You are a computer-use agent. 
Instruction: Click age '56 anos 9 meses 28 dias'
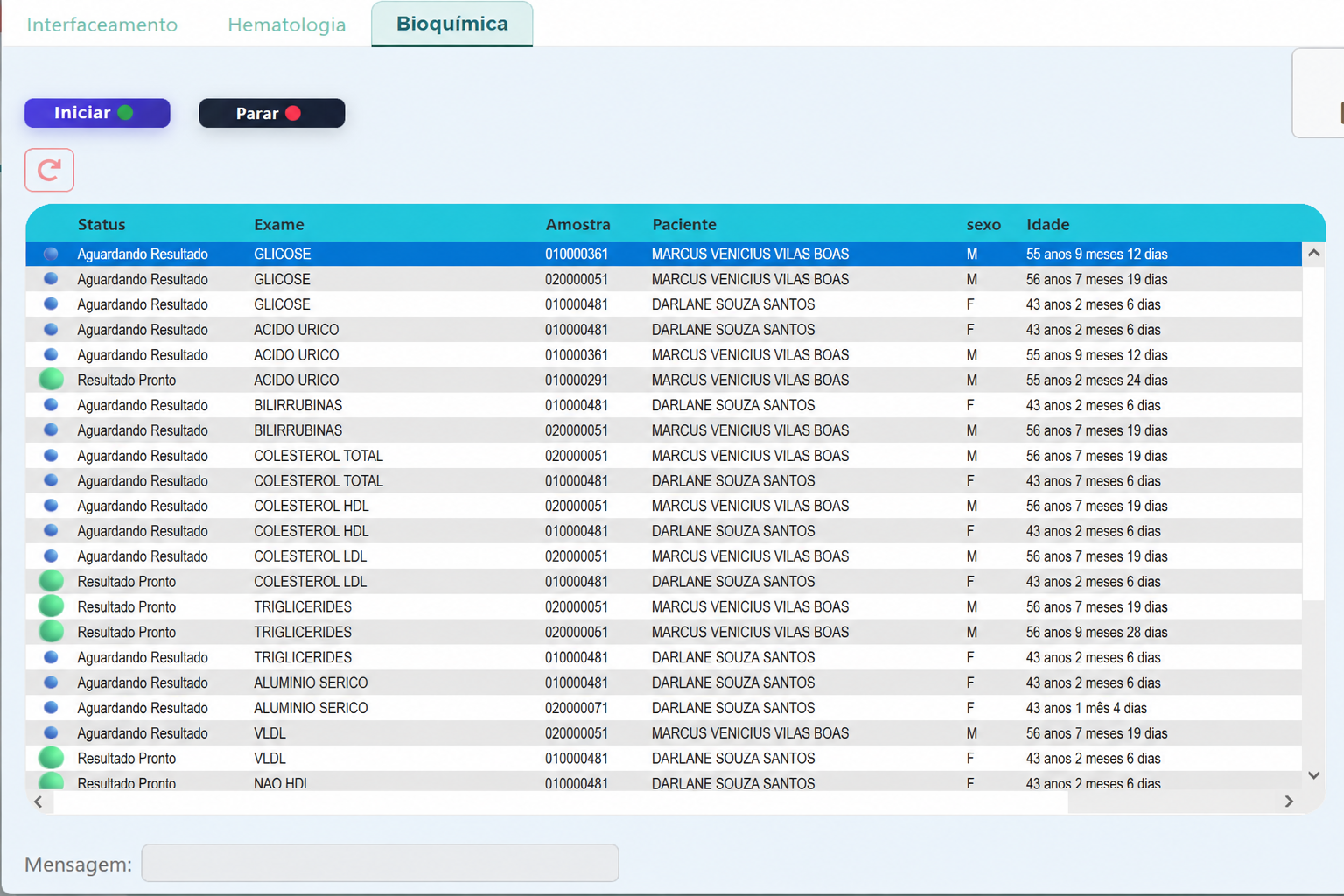[x=1097, y=633]
